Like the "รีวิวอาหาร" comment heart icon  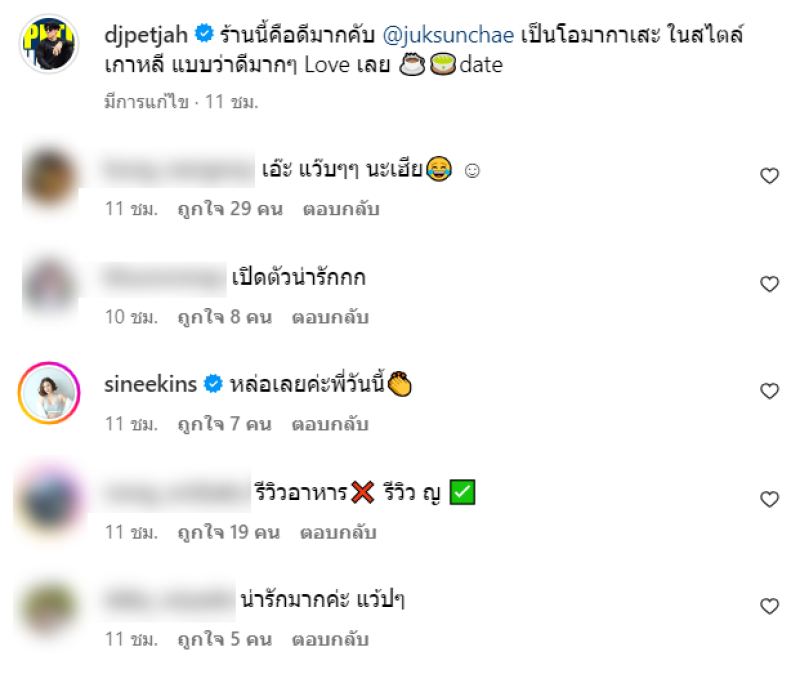[769, 499]
